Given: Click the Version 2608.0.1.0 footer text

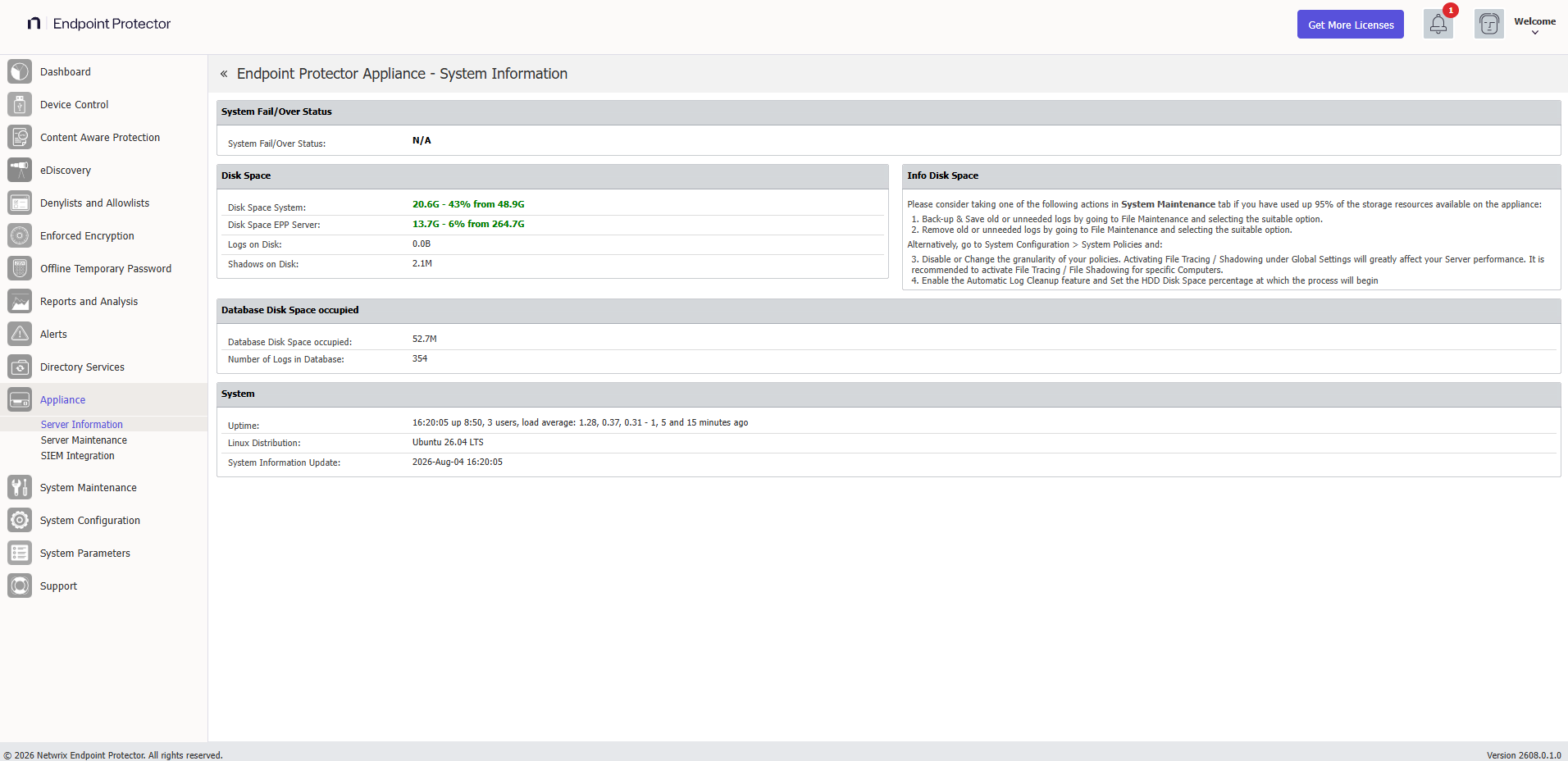Looking at the screenshot, I should (x=1524, y=755).
